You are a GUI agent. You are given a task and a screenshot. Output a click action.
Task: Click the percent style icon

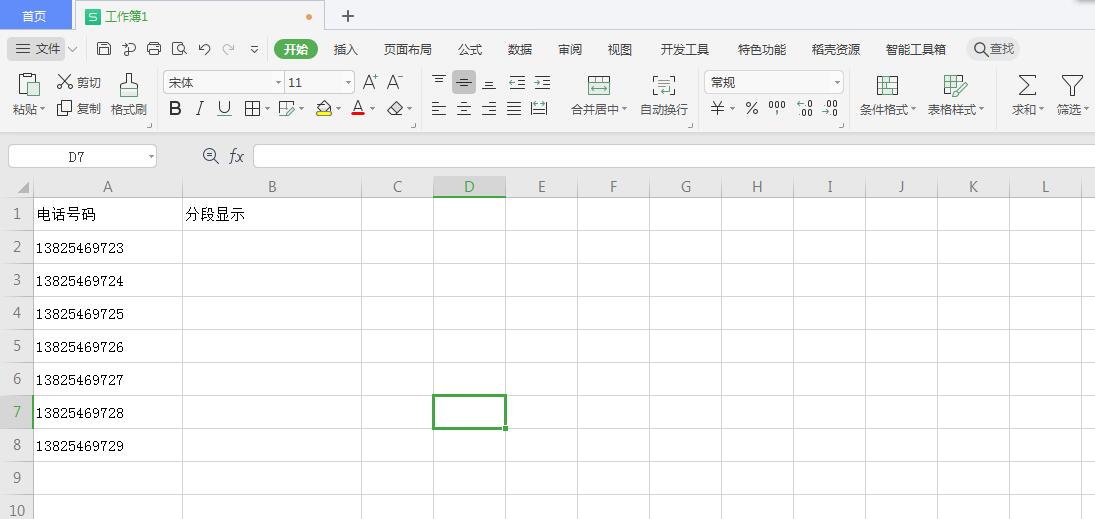pyautogui.click(x=752, y=108)
